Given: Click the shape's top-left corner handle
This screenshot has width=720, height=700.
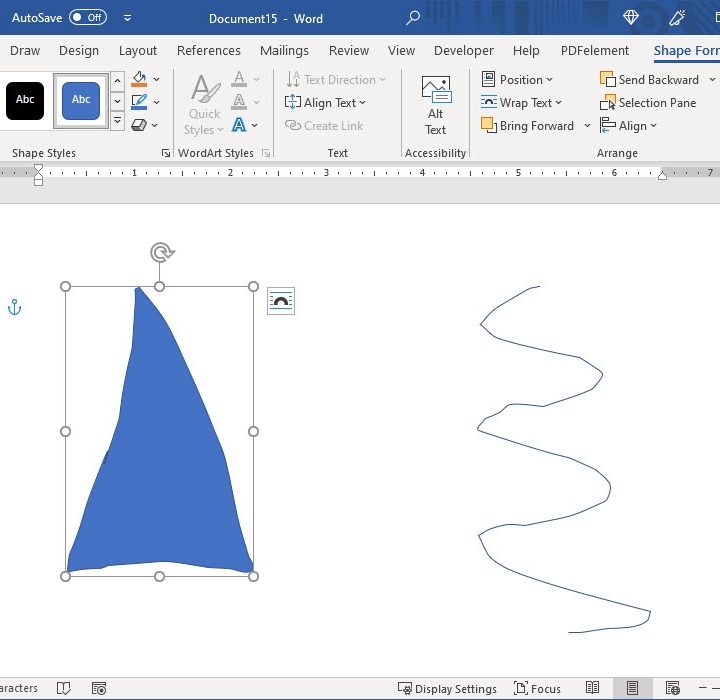Looking at the screenshot, I should [66, 287].
